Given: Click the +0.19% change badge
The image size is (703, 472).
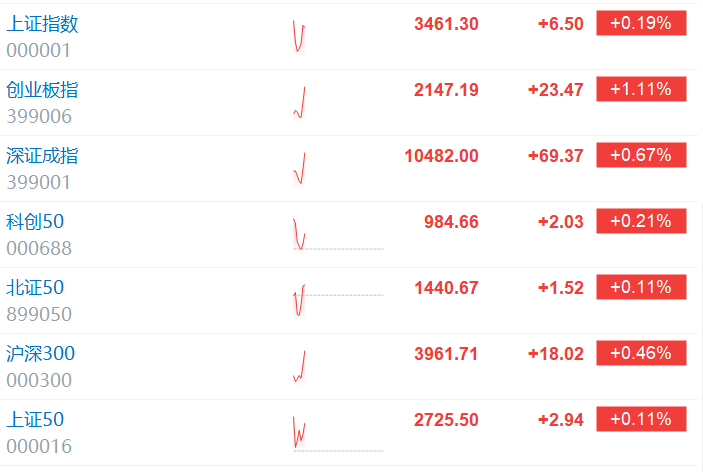Looking at the screenshot, I should tap(641, 23).
